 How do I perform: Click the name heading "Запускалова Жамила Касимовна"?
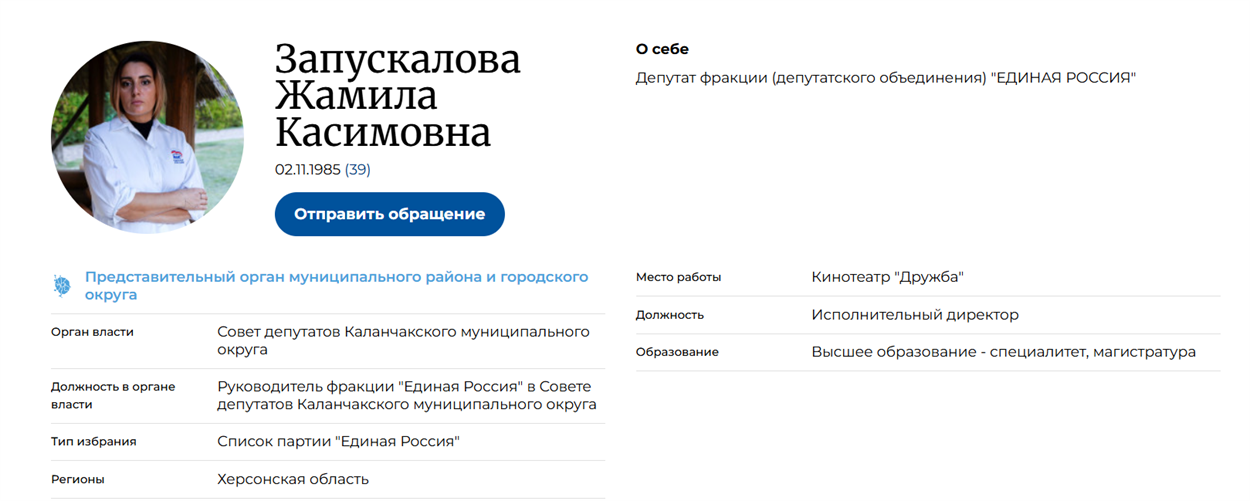point(397,97)
